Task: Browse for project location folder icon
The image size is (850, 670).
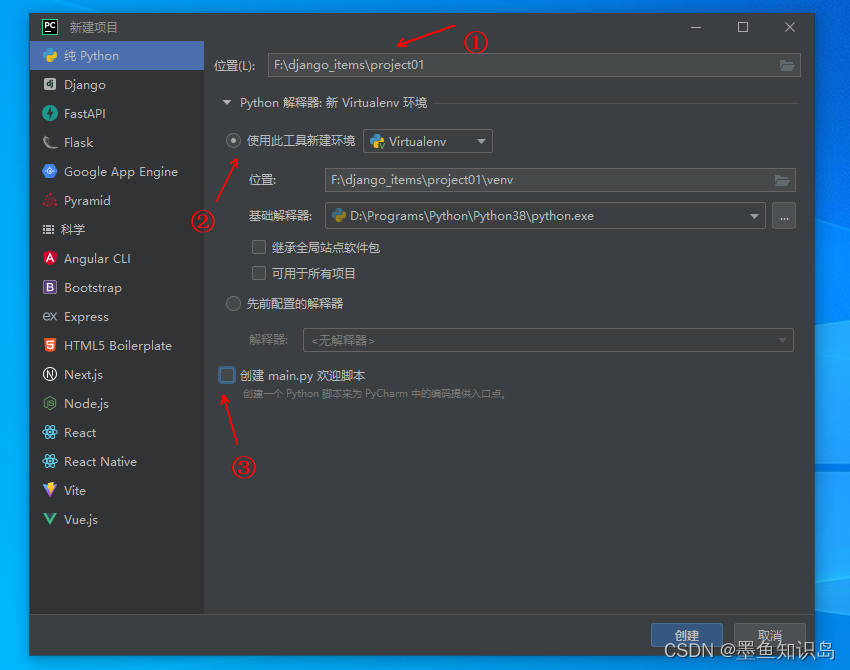Action: (x=787, y=66)
